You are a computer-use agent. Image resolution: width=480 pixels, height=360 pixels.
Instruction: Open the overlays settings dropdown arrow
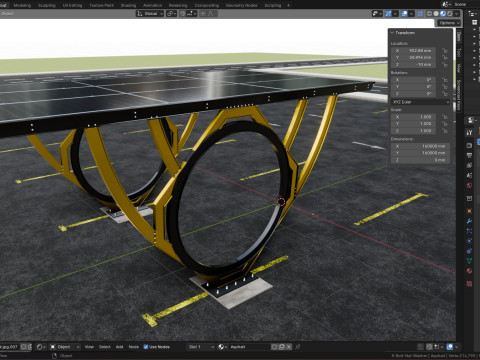pos(411,13)
